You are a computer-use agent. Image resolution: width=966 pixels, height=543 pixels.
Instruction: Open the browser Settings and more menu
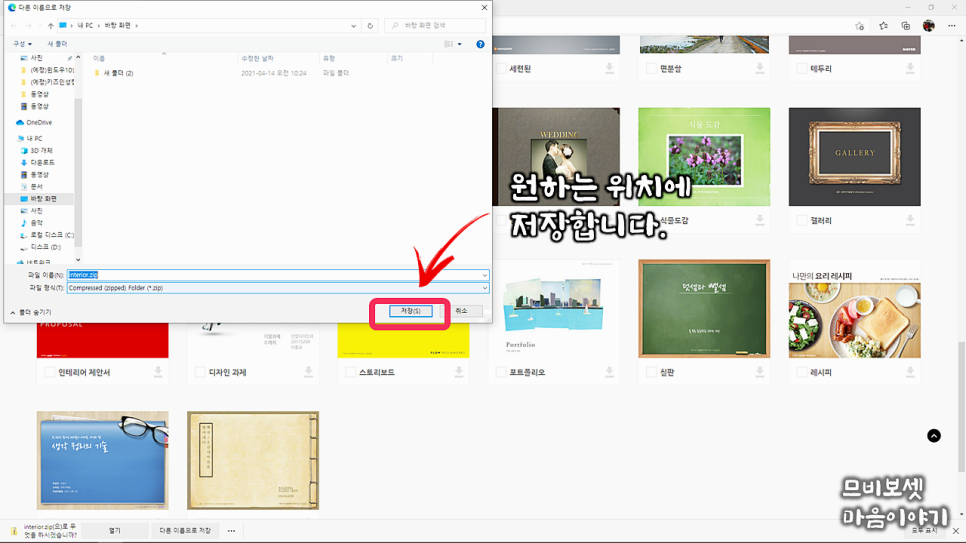pyautogui.click(x=952, y=26)
